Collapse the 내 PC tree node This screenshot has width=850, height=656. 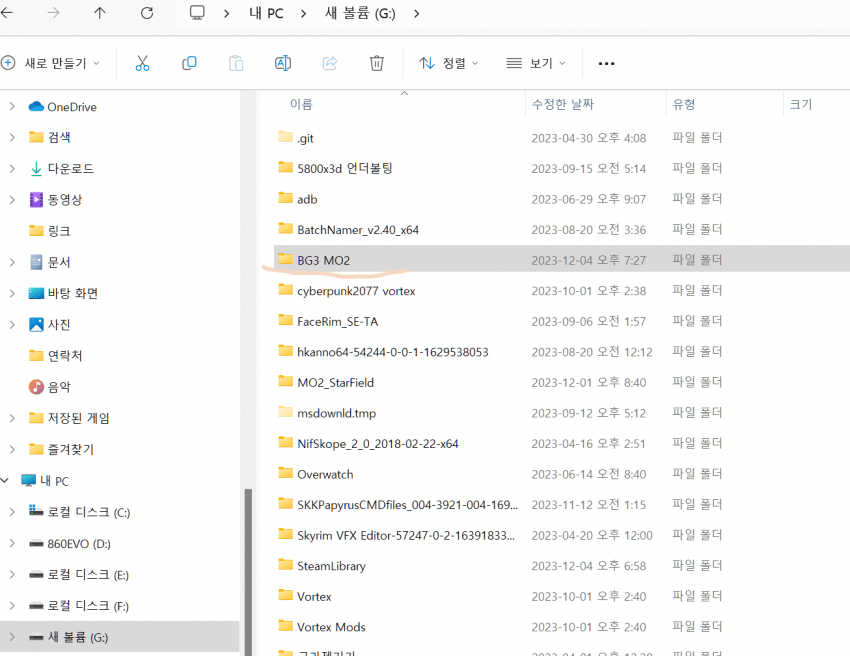click(5, 480)
